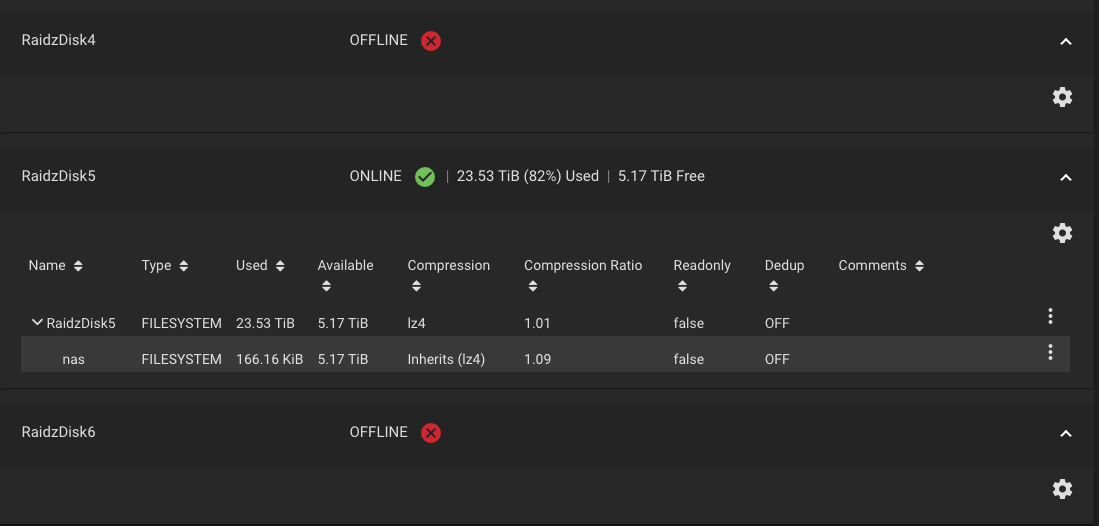Open the RaidzDisk5 pool settings gear
The width and height of the screenshot is (1099, 526).
coord(1063,233)
